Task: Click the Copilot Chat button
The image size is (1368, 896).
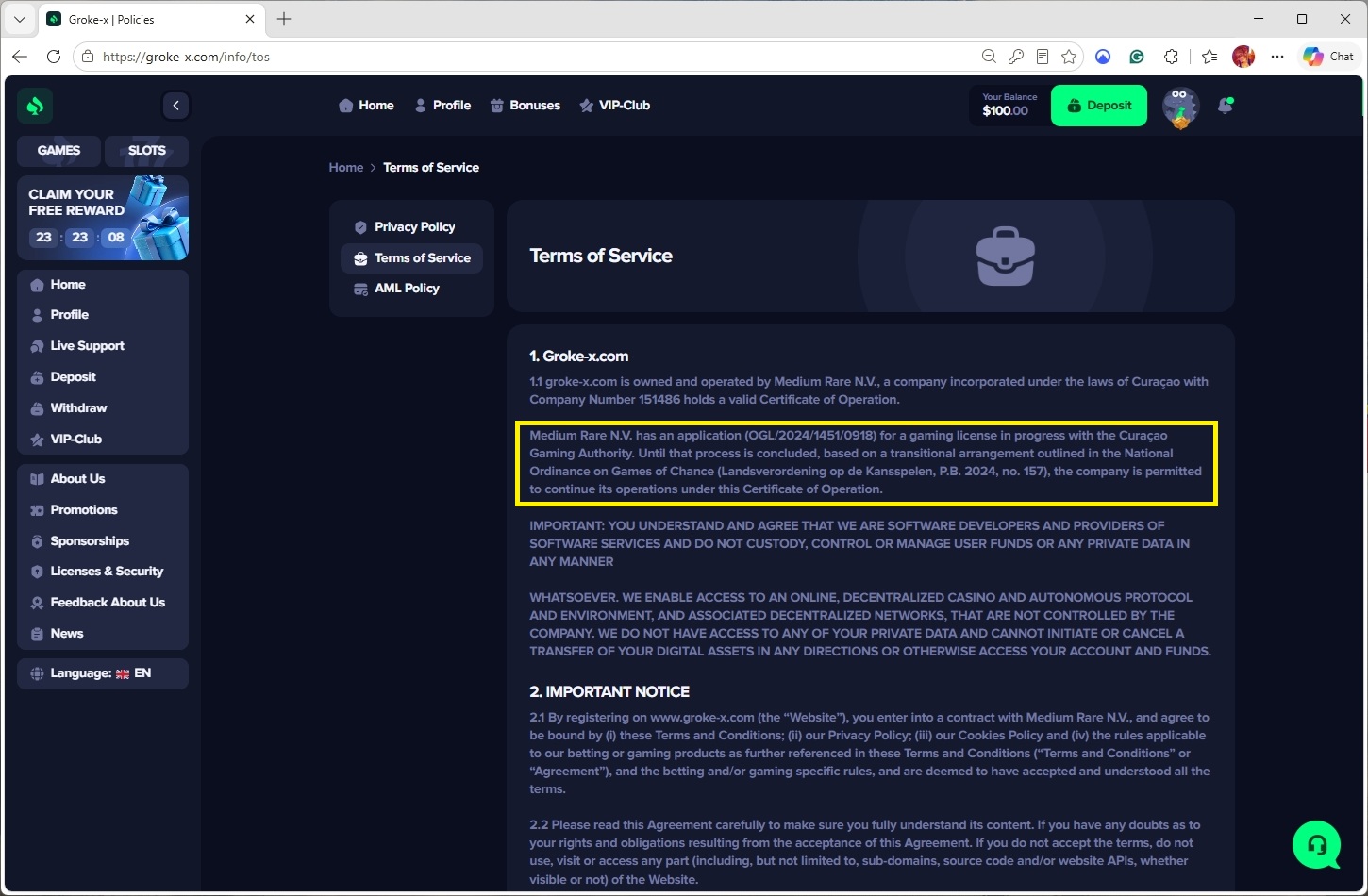Action: click(1328, 57)
